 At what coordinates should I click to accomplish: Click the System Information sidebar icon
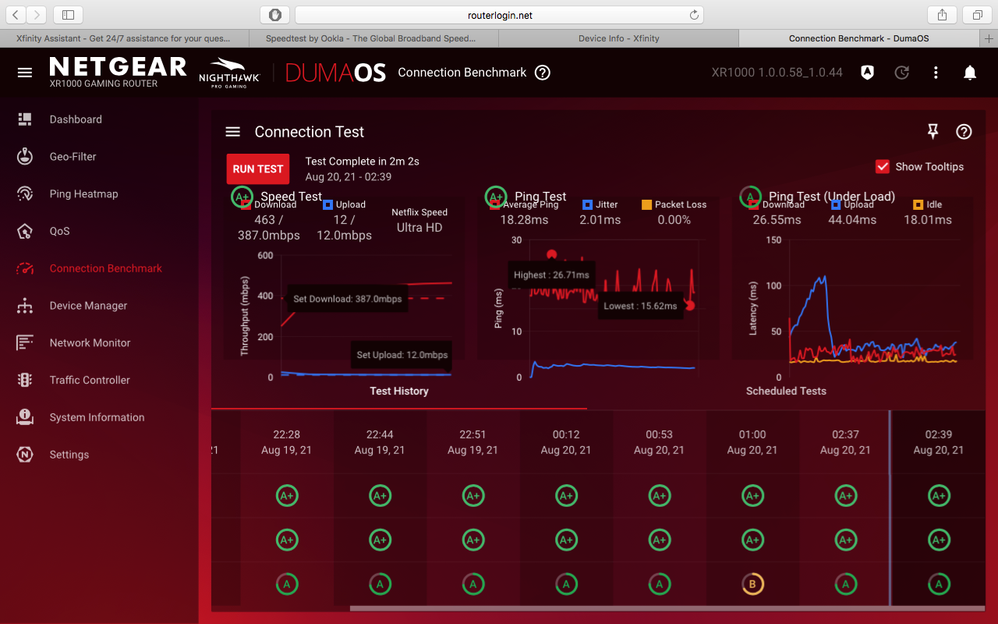click(25, 417)
